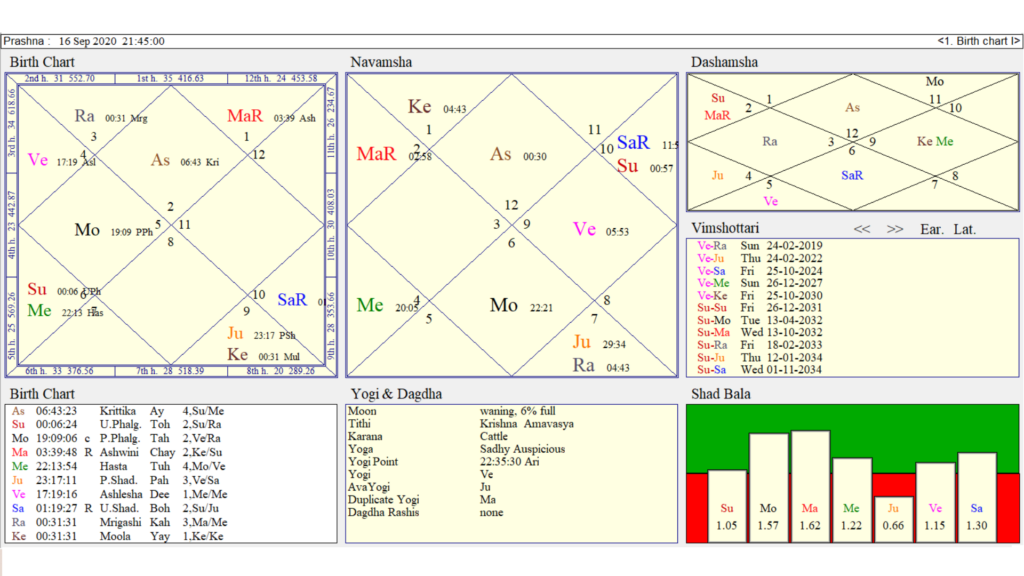Click the Duplicate Yogi Ma row
Image resolution: width=1024 pixels, height=576 pixels.
[422, 500]
